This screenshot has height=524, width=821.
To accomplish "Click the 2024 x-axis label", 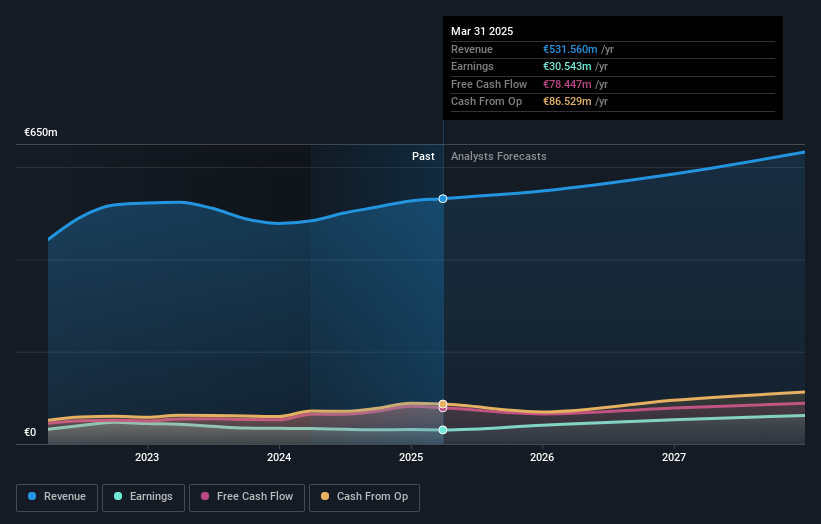I will (x=279, y=457).
